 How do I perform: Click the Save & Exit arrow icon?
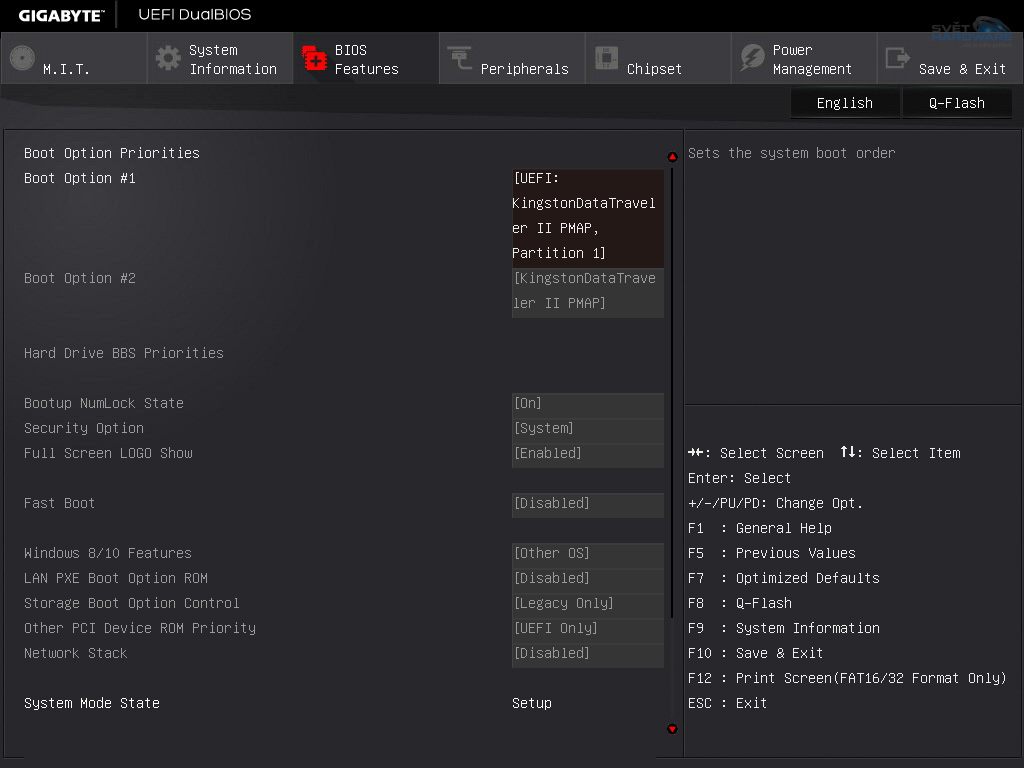(x=898, y=58)
